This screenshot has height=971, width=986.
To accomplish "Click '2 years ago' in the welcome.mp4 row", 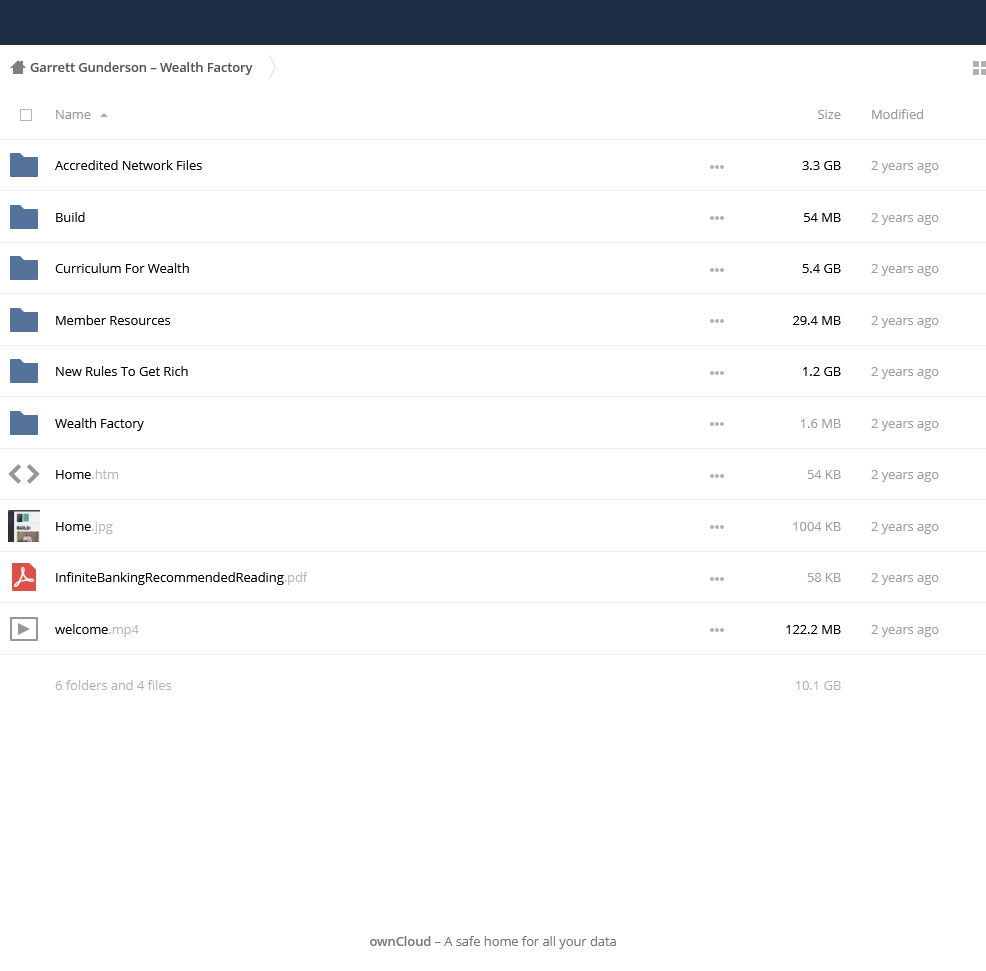I will point(904,630).
